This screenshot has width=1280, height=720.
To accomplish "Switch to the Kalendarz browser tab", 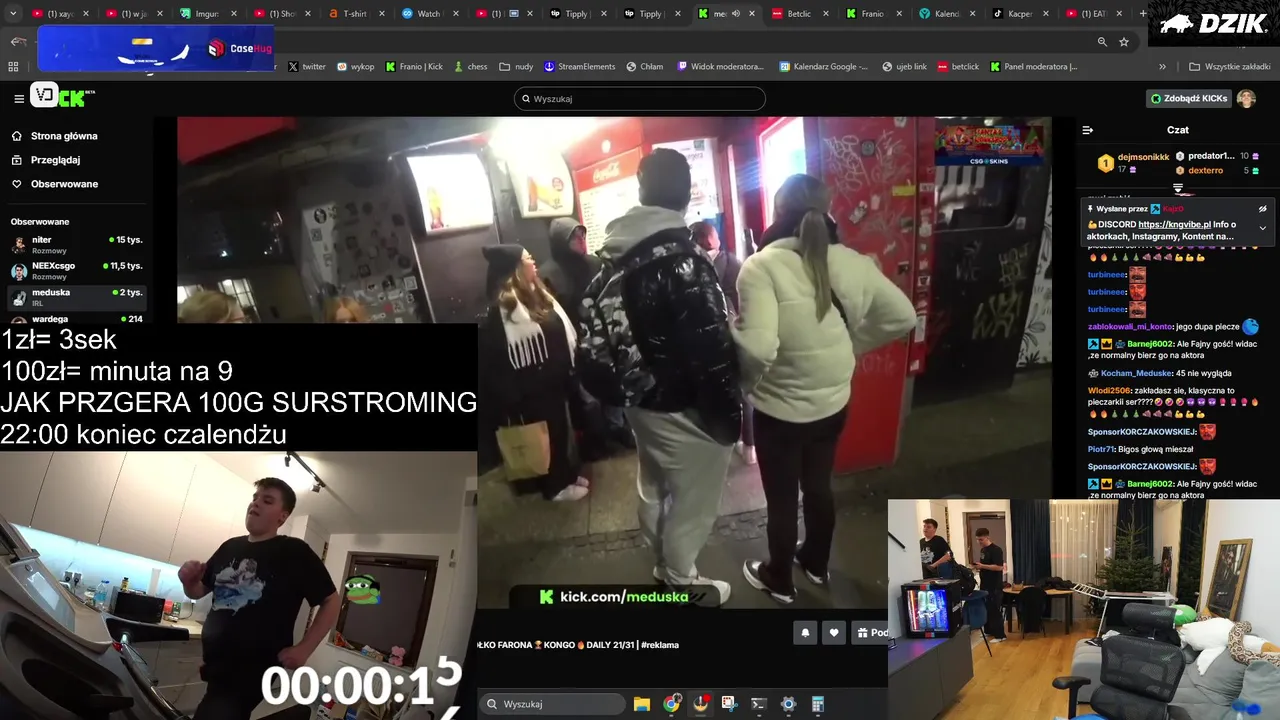I will (x=946, y=14).
